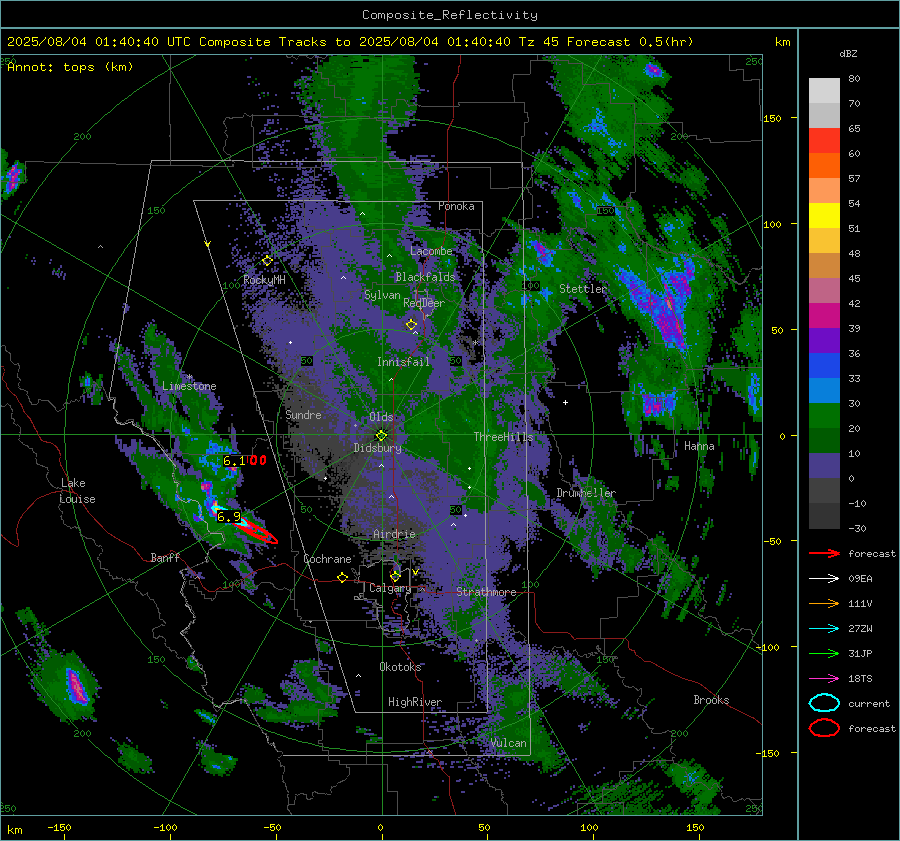Click the Didsbury city label
The width and height of the screenshot is (900, 841).
[x=377, y=448]
